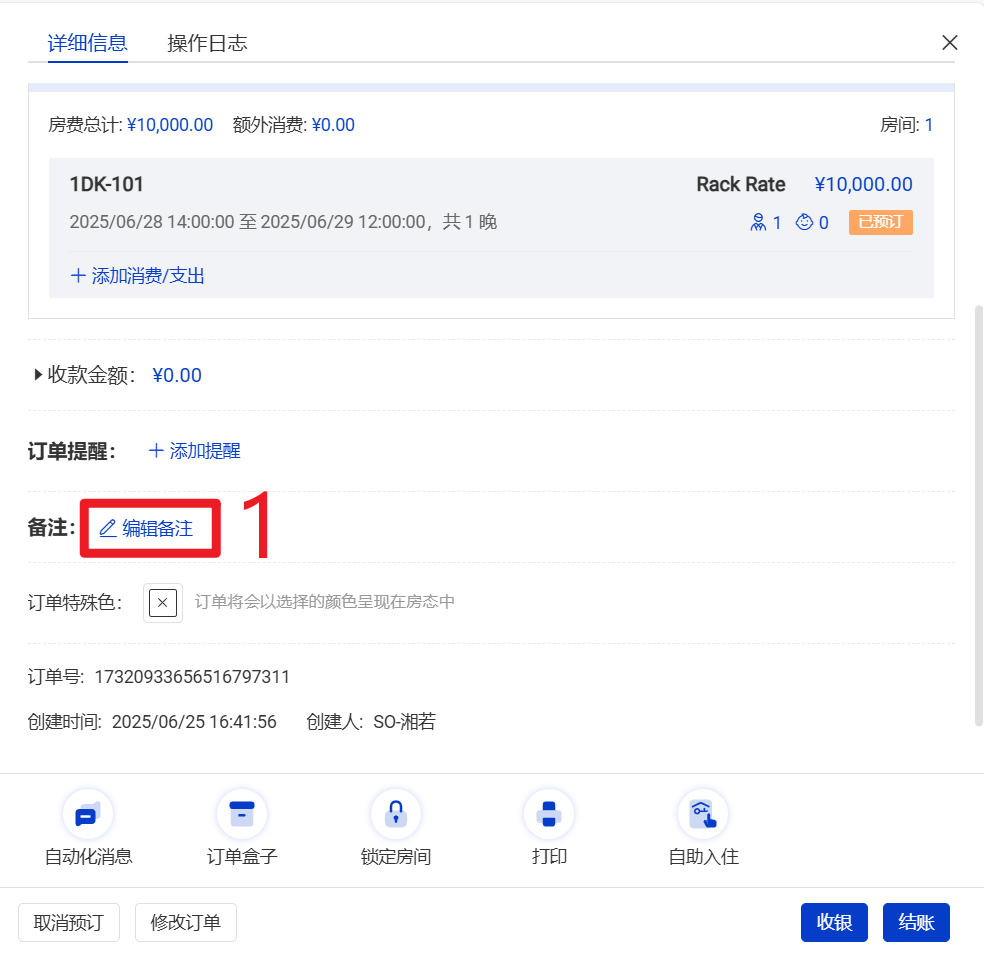Open the 订单特殊色 color picker box
984x953 pixels.
click(x=163, y=603)
